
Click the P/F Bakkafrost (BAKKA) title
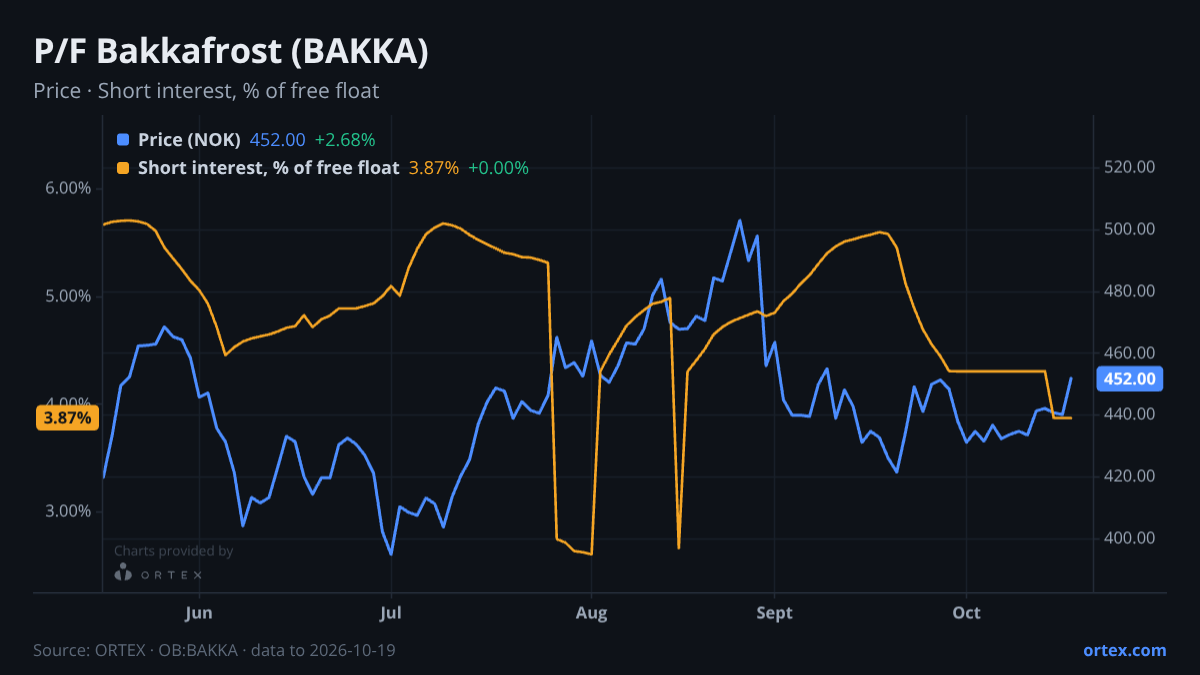pyautogui.click(x=231, y=51)
